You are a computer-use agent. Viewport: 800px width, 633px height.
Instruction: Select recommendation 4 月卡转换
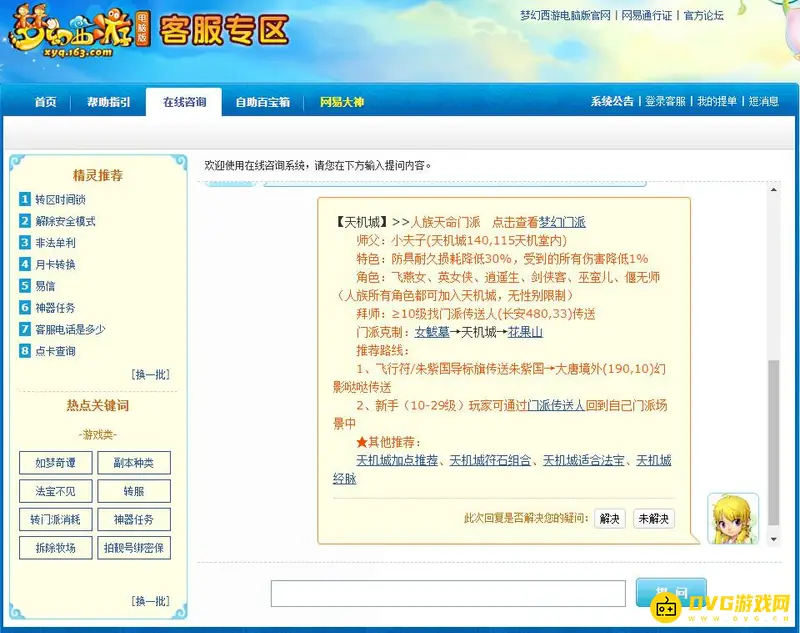[55, 264]
